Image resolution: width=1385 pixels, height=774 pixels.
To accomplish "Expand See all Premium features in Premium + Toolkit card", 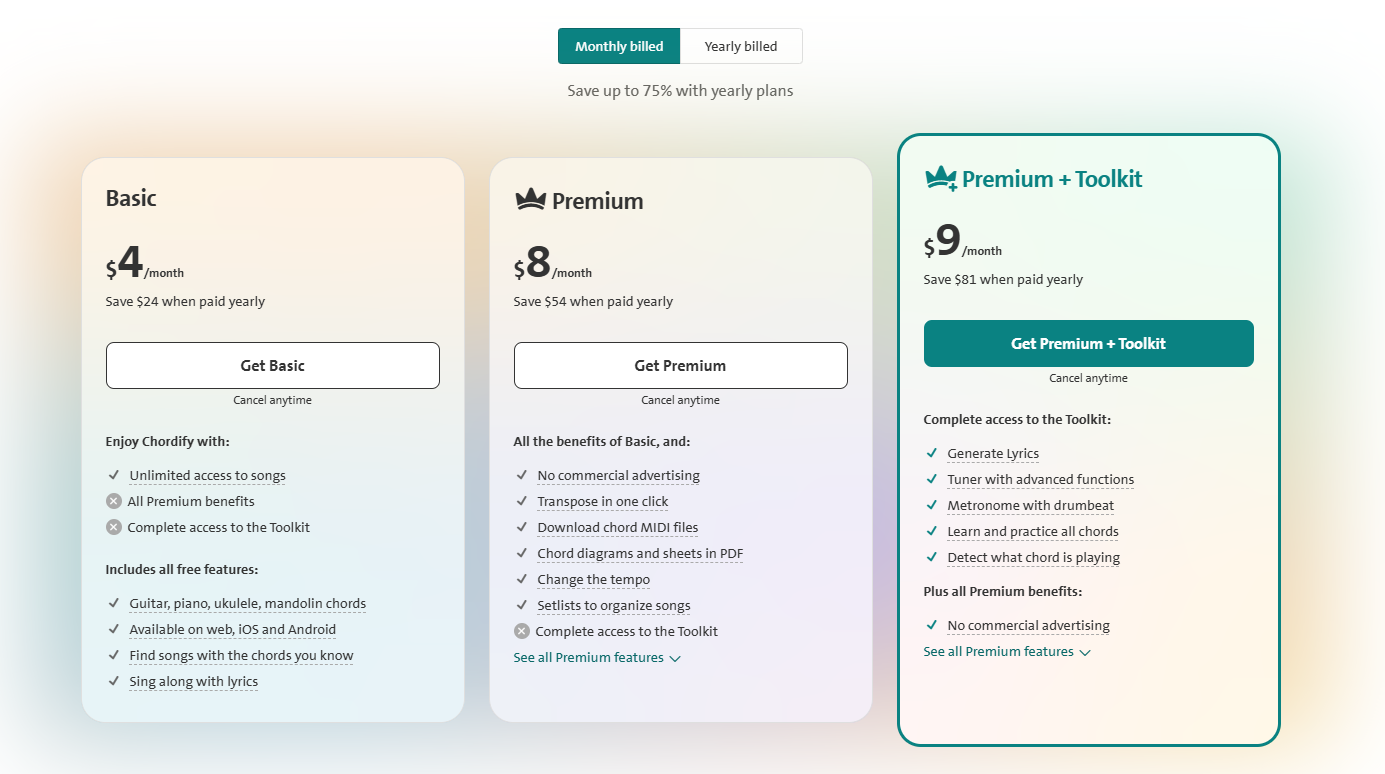I will pyautogui.click(x=1007, y=652).
